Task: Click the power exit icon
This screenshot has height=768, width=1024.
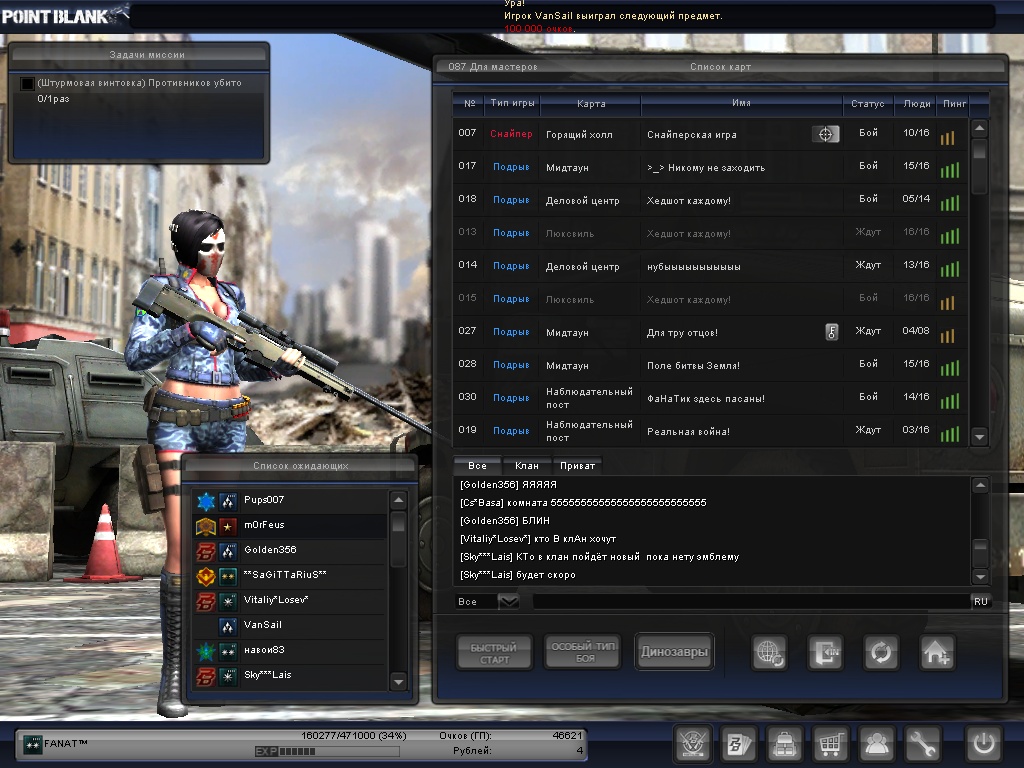Action: 983,745
